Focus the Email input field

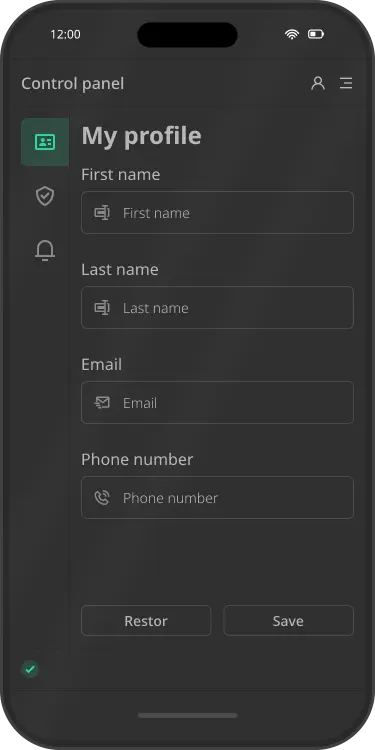[218, 402]
